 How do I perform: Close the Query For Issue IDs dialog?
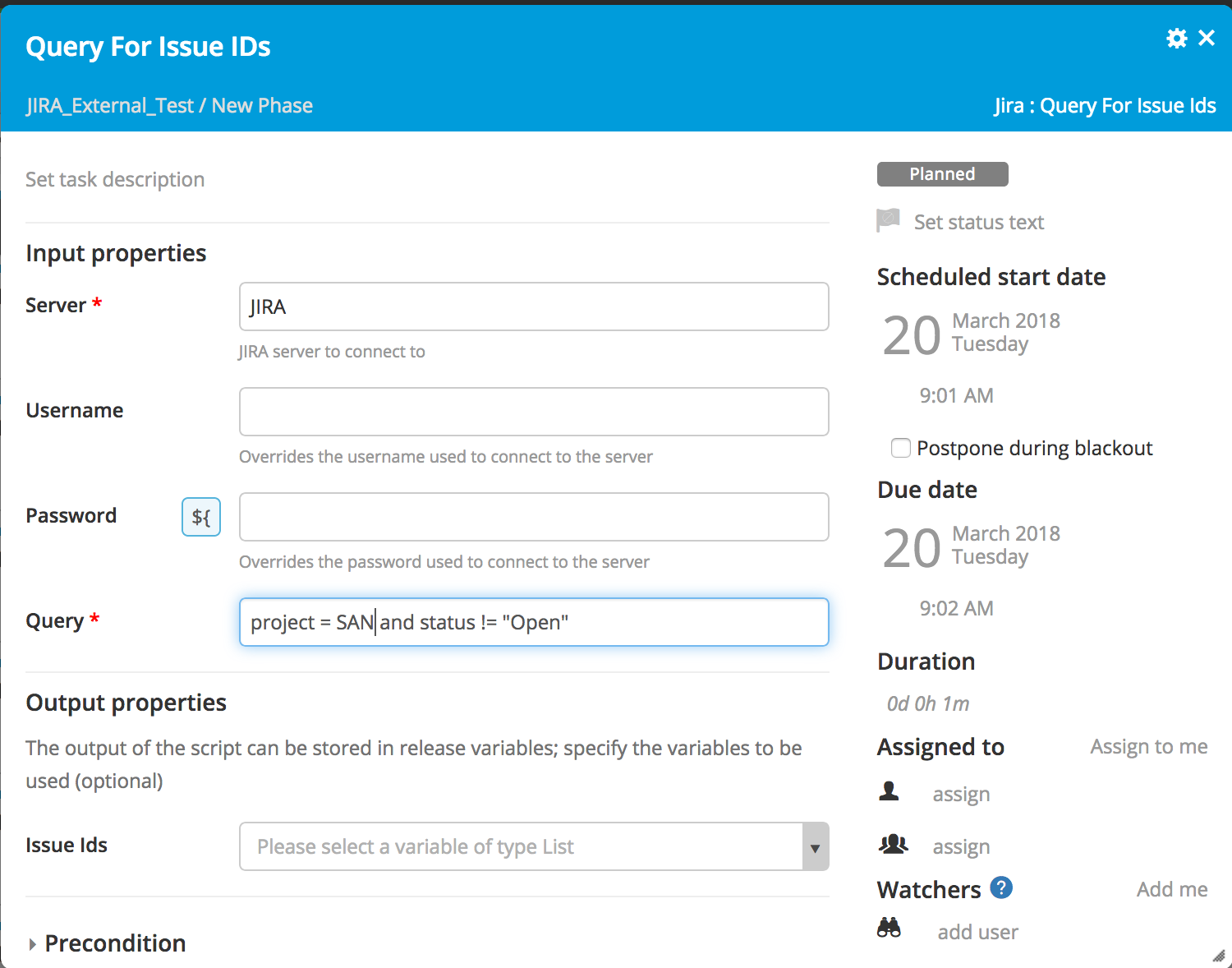coord(1207,38)
